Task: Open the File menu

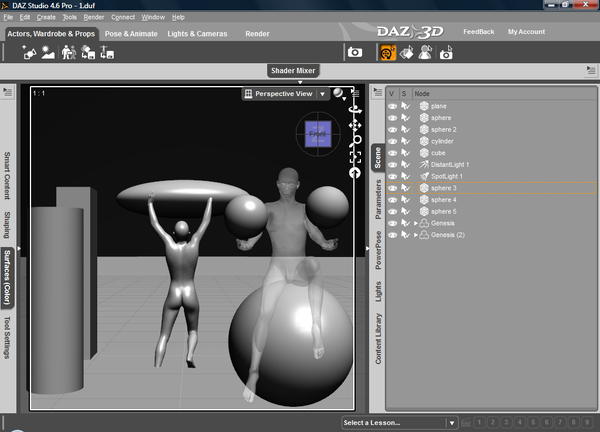Action: (x=8, y=17)
